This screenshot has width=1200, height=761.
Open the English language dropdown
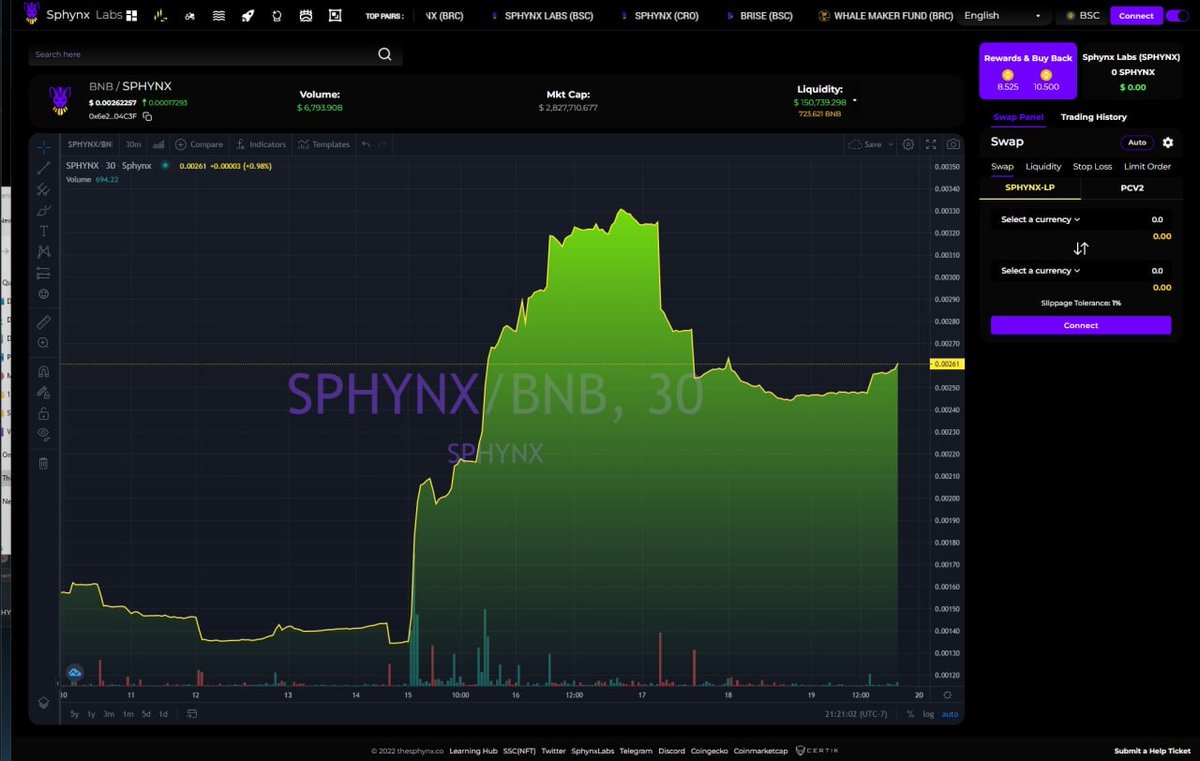[1003, 16]
